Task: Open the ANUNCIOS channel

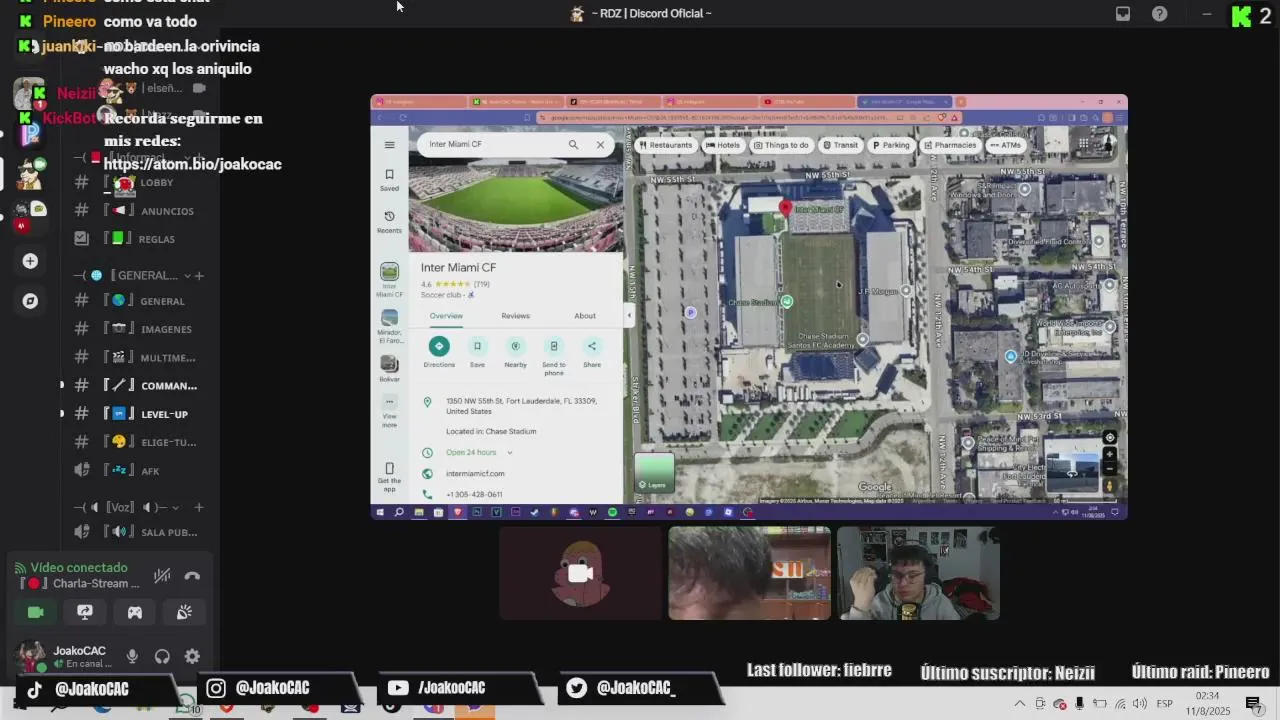Action: coord(140,211)
